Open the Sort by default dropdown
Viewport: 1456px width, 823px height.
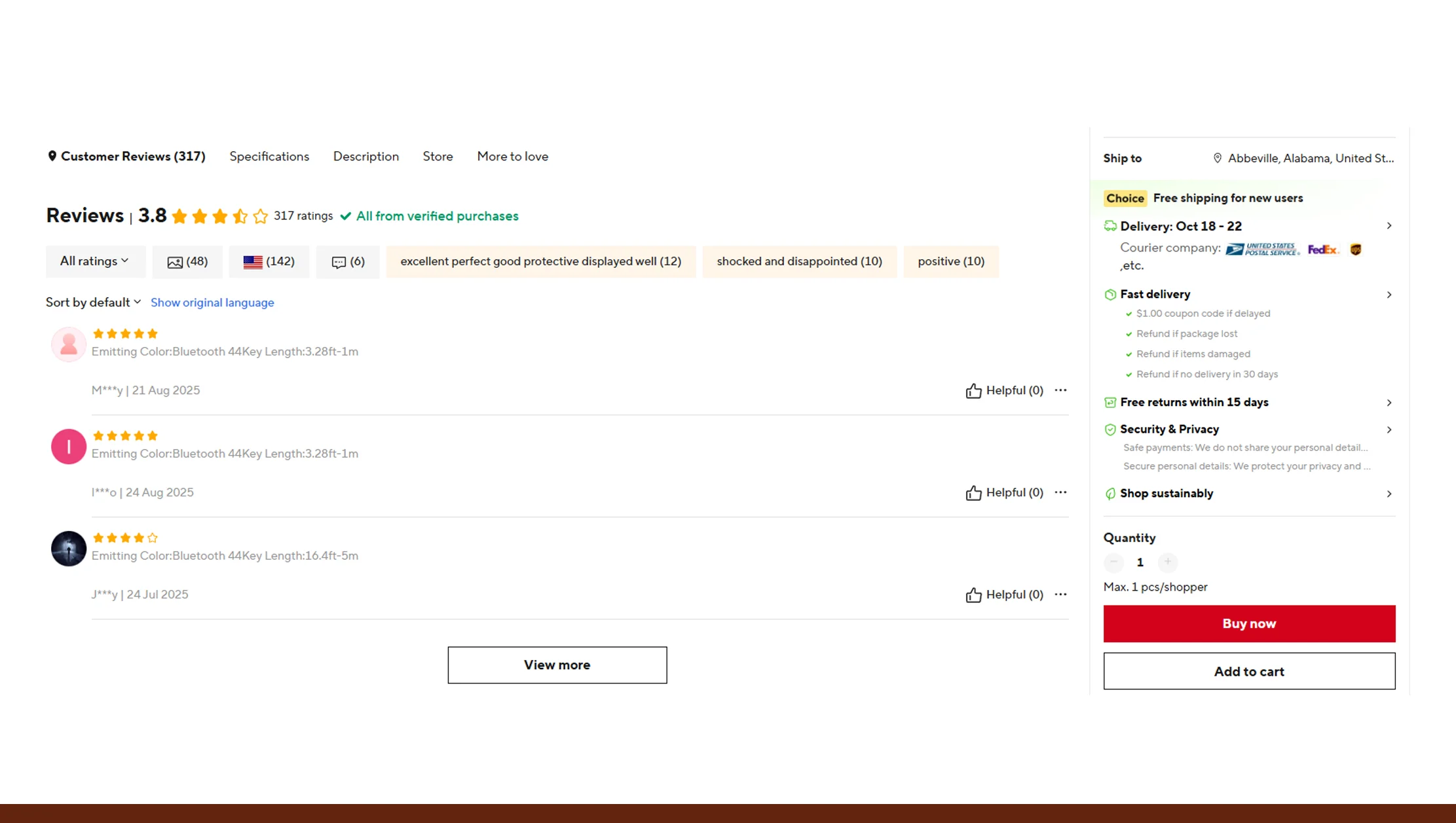pos(92,302)
